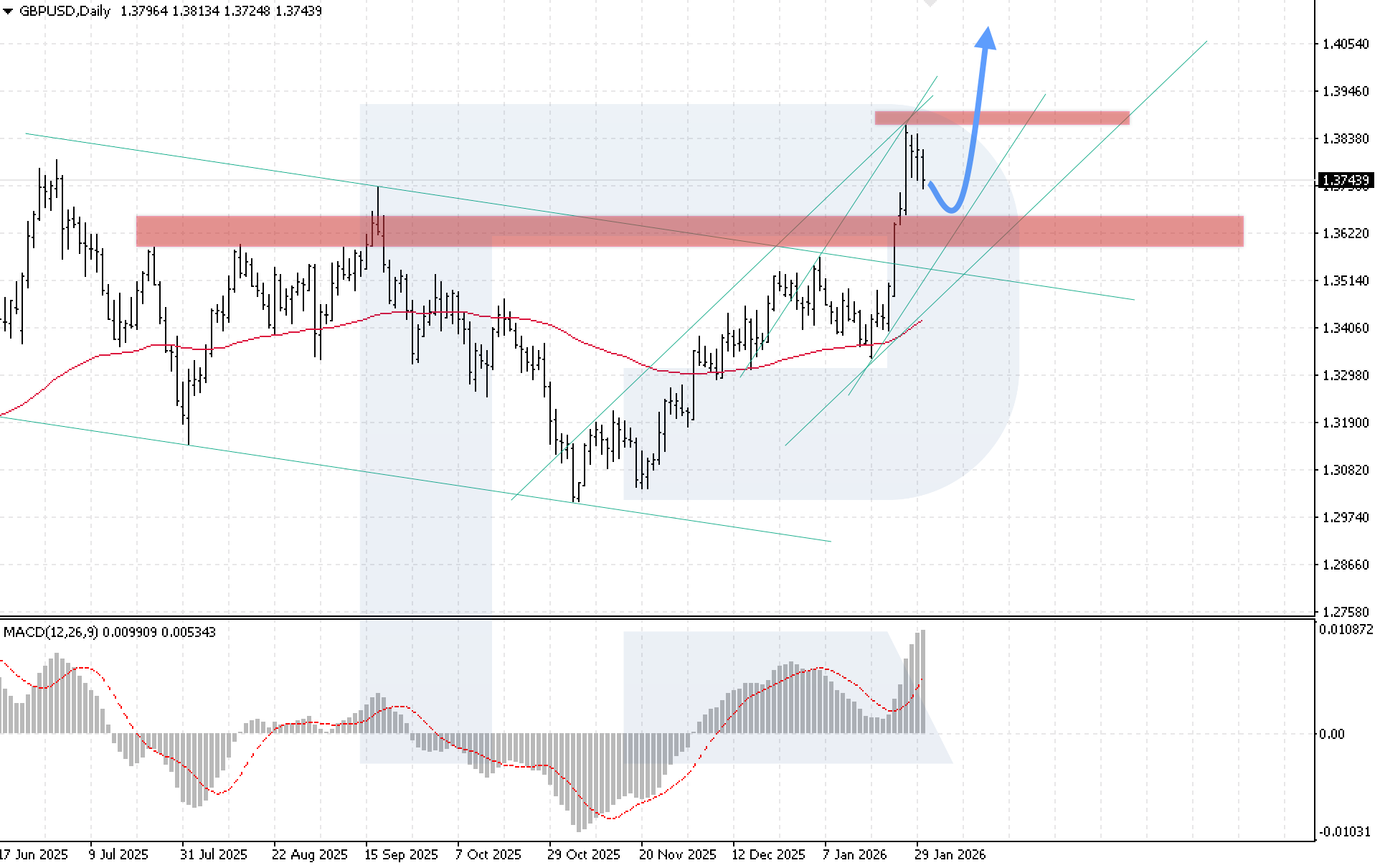Click the bottom curve of the blue arrow
This screenshot has width=1380, height=868.
point(952,210)
